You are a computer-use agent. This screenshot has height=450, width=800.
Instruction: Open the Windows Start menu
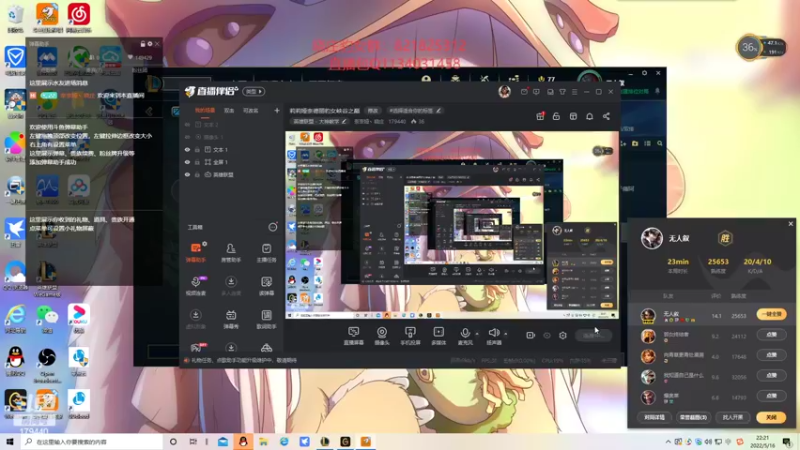click(10, 441)
